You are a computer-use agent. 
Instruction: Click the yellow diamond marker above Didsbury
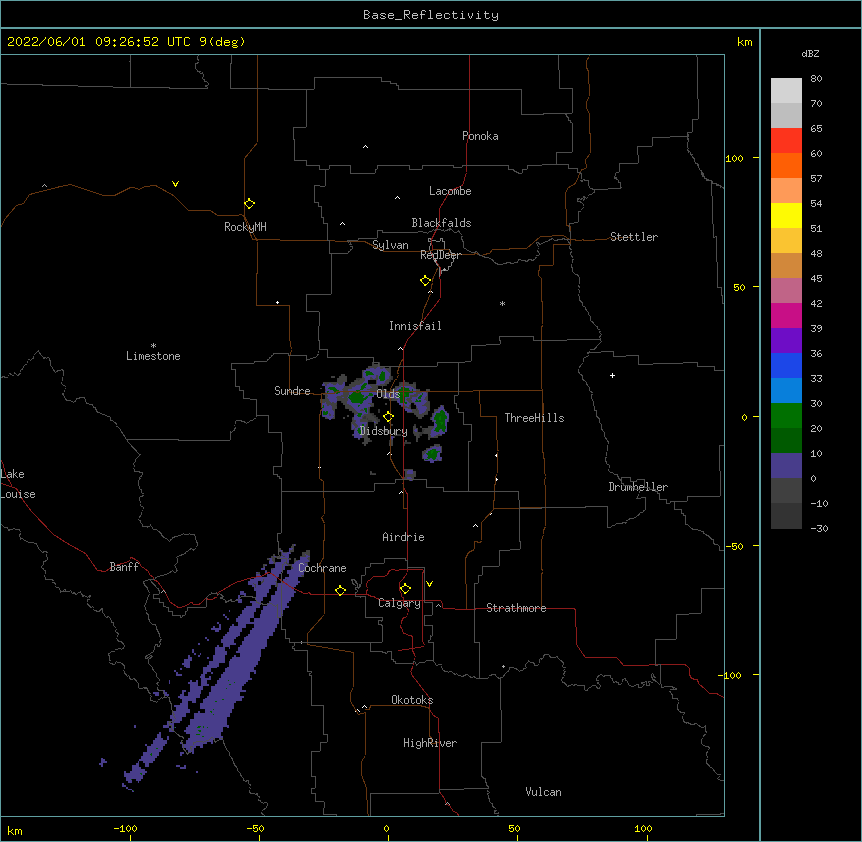pos(388,417)
